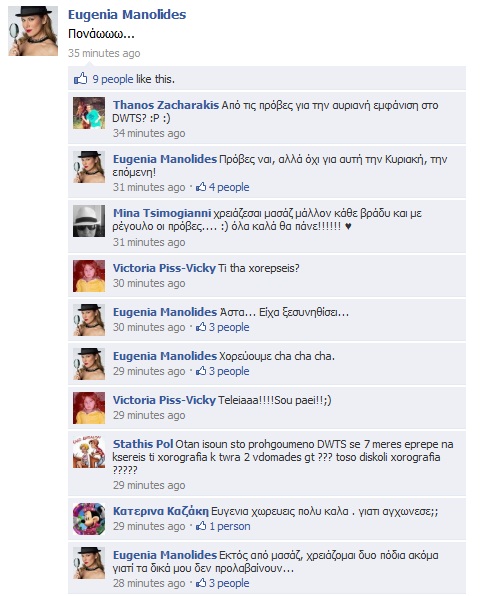Open Stathis Pol's cartoon avatar

click(89, 452)
